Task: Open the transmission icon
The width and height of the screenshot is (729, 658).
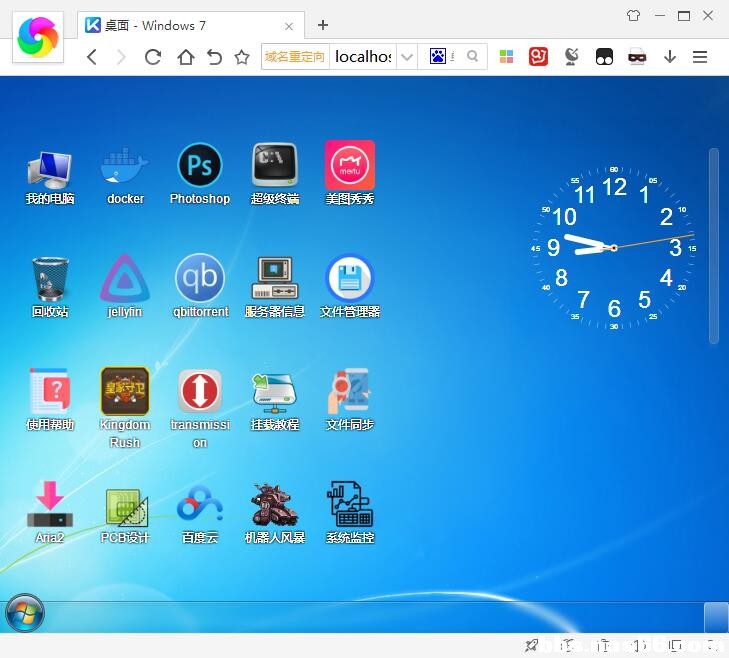Action: 200,409
